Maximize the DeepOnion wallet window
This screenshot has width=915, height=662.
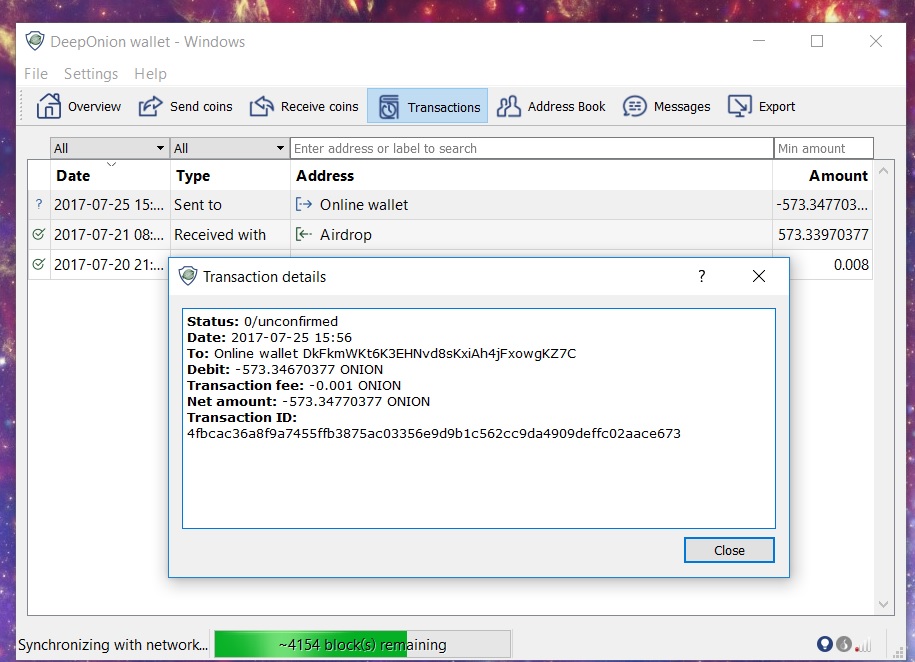(x=817, y=41)
